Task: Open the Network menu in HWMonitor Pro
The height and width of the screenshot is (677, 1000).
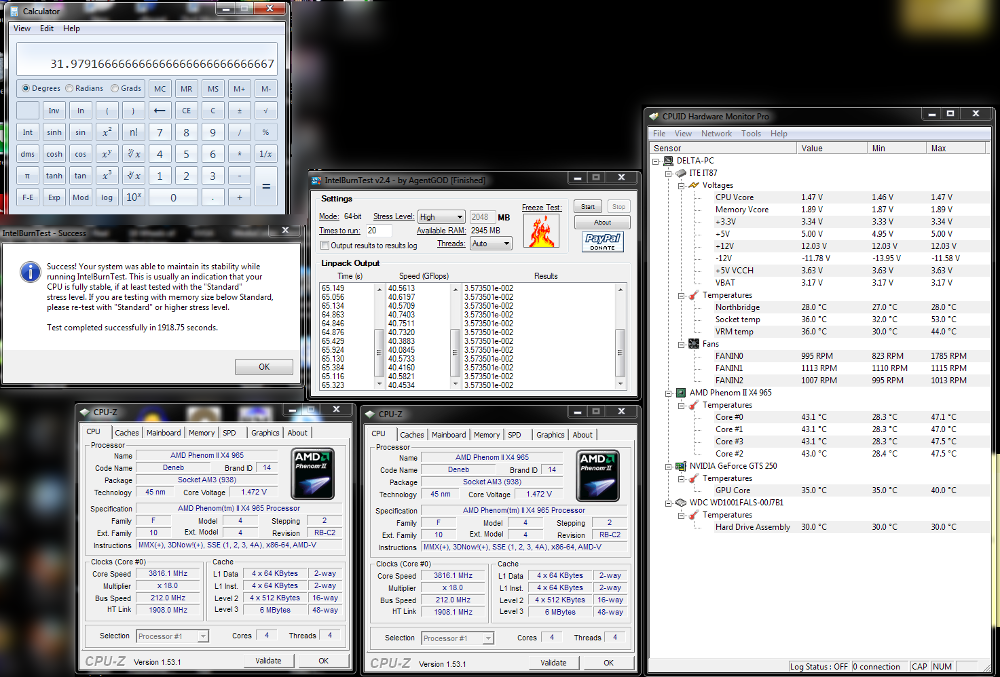Action: tap(716, 133)
